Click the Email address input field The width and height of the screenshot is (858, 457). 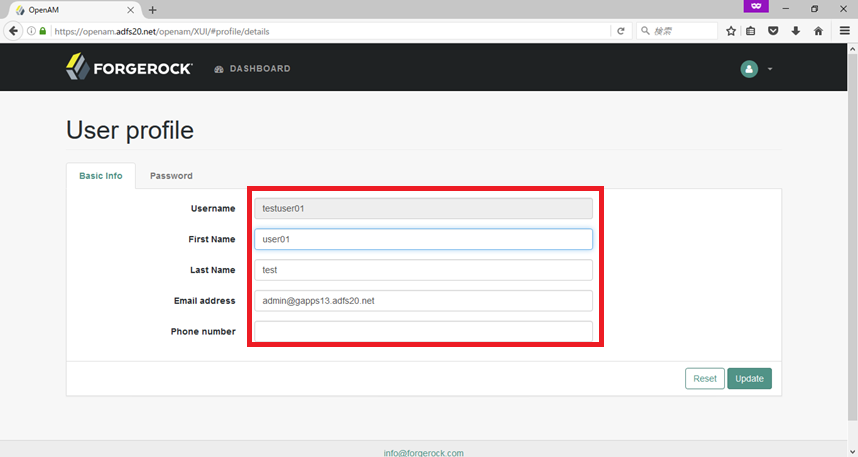pos(424,300)
